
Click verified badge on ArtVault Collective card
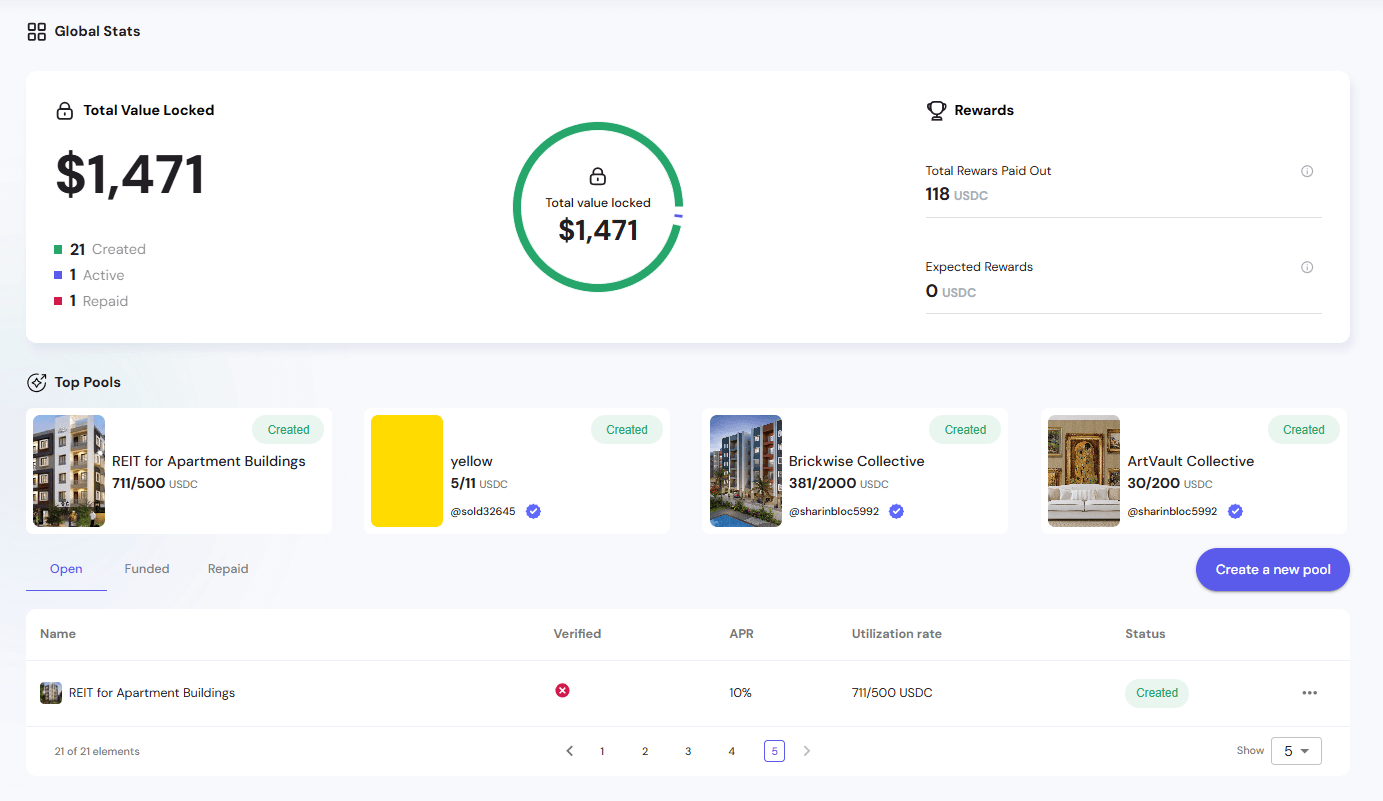tap(1235, 511)
